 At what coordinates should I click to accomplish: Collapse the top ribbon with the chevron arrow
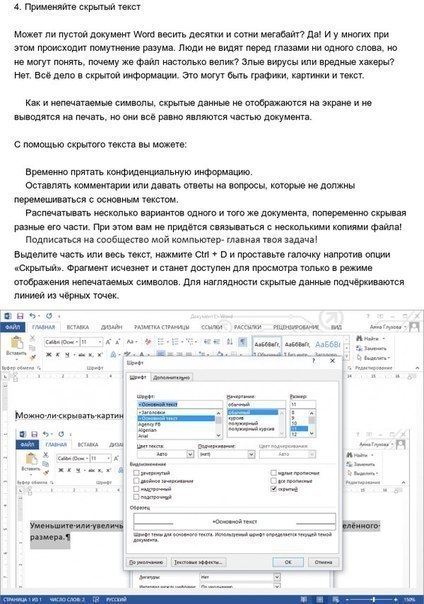(417, 368)
